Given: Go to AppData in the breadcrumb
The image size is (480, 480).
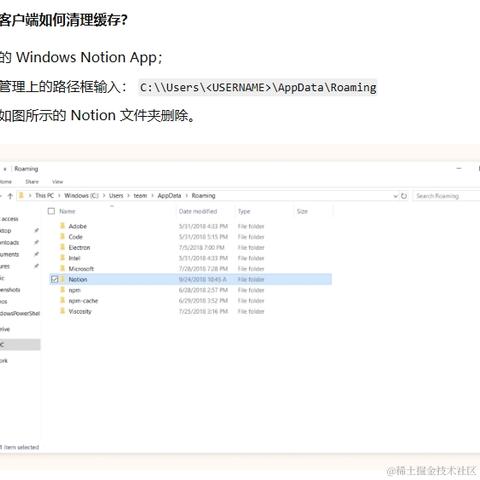Looking at the screenshot, I should pyautogui.click(x=169, y=196).
